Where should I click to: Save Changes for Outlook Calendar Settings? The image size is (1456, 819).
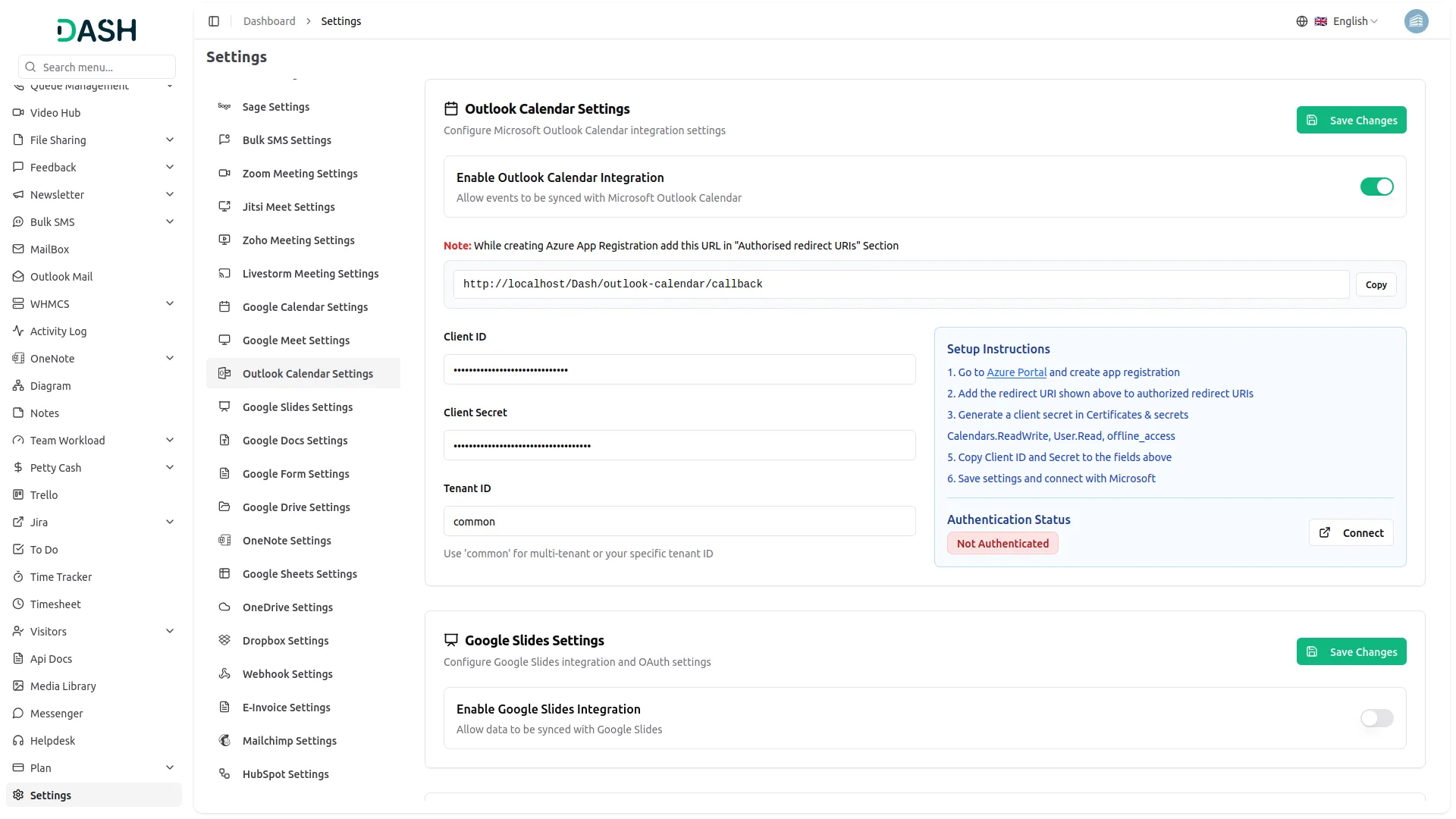(x=1351, y=120)
